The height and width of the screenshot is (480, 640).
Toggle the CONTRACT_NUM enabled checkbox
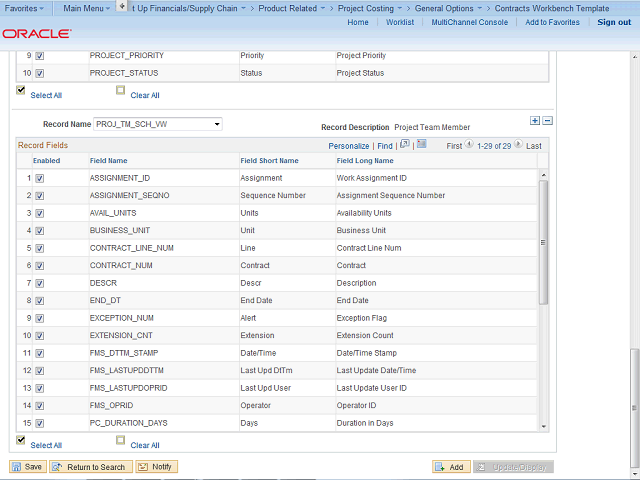[40, 266]
